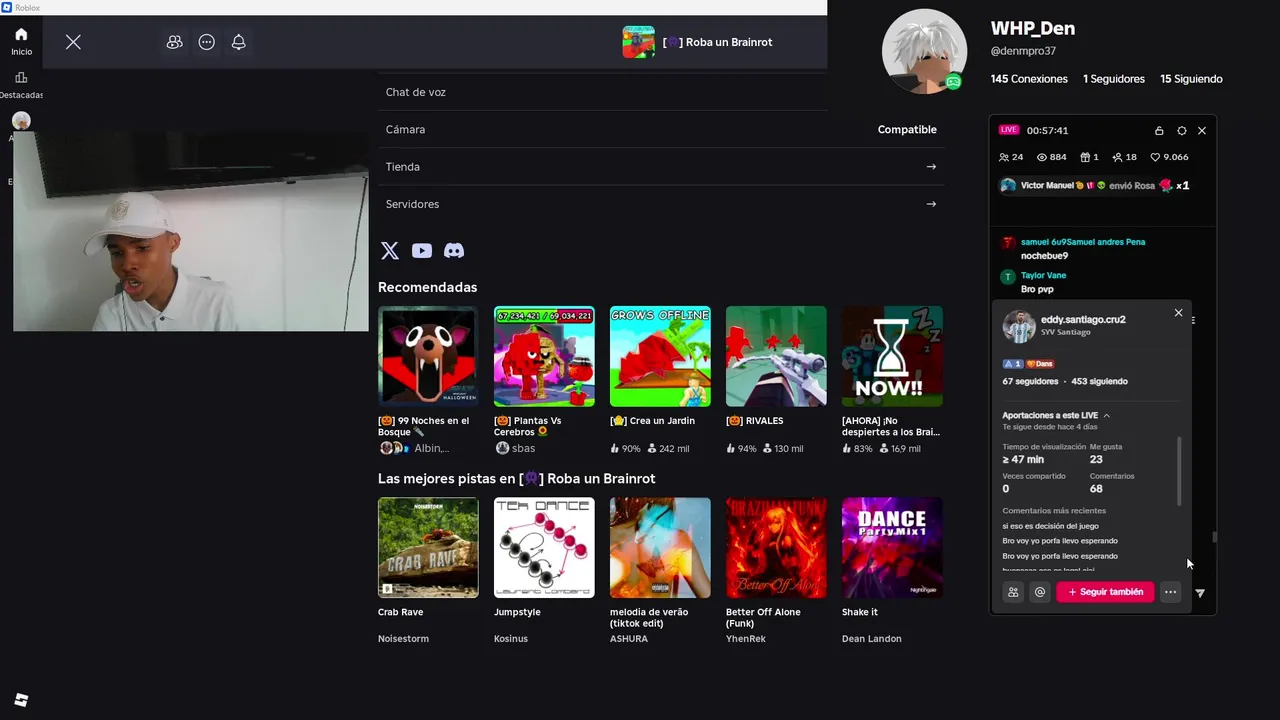
Task: Open Victor Manuel's gift notification
Action: [x=1095, y=186]
